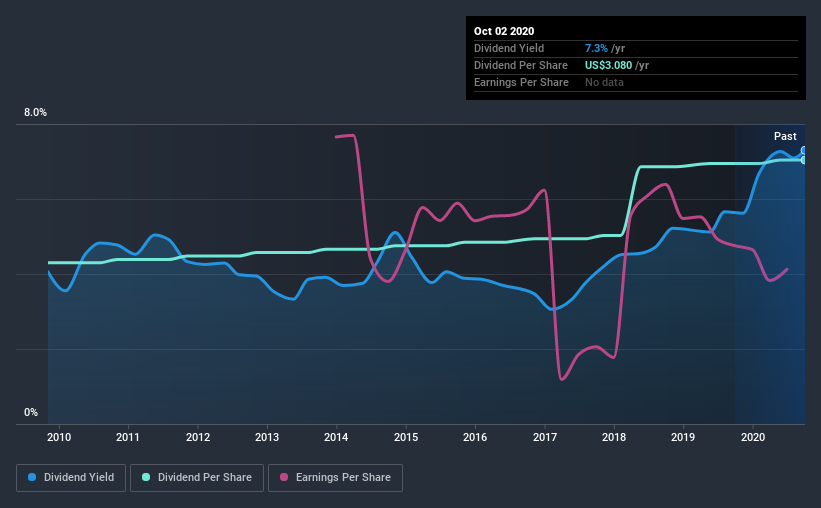Click the teal Dividend Per Share endpoint marker
Image resolution: width=821 pixels, height=508 pixels.
[803, 160]
